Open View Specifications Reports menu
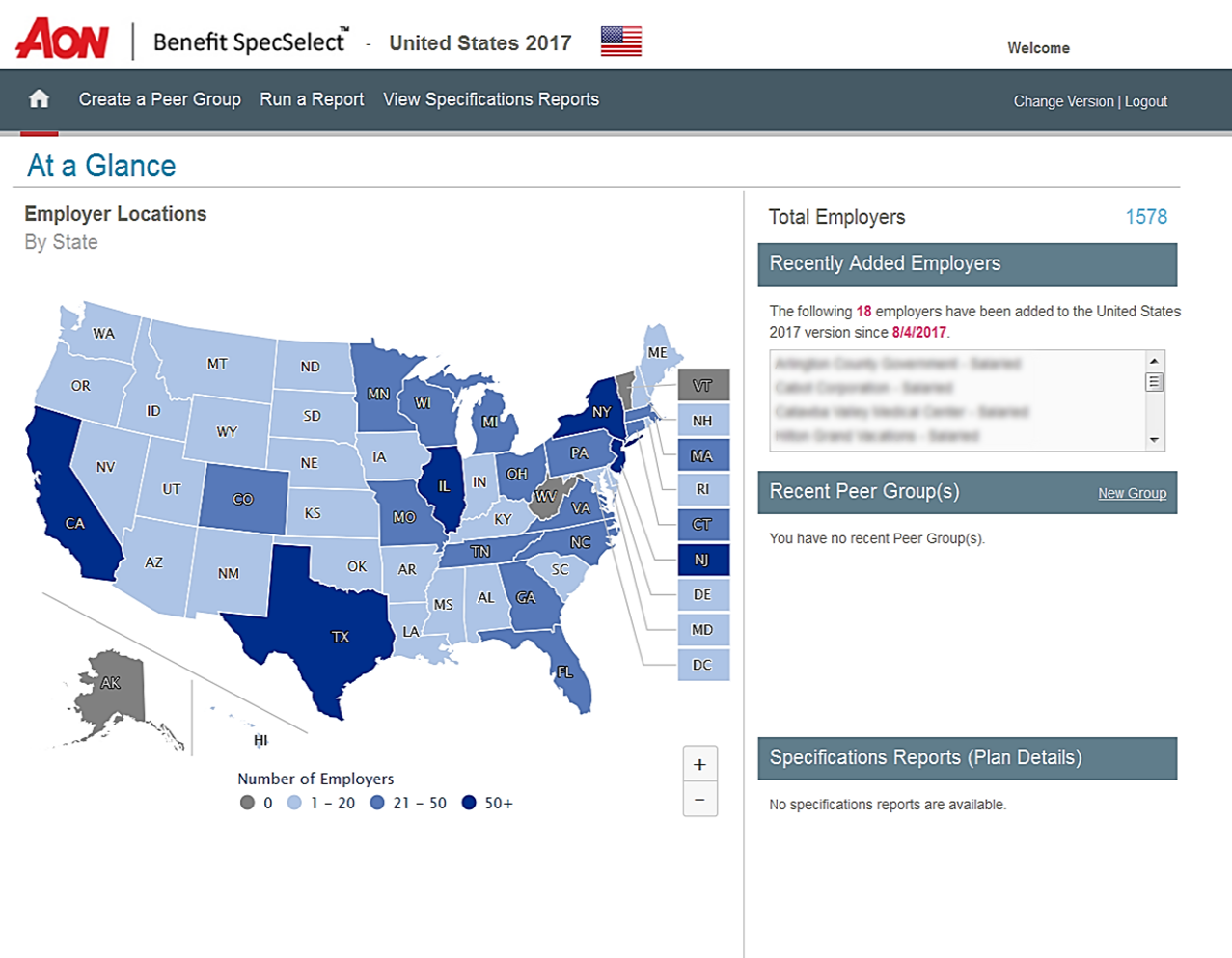Screen dimensions: 1232x958 [x=491, y=99]
